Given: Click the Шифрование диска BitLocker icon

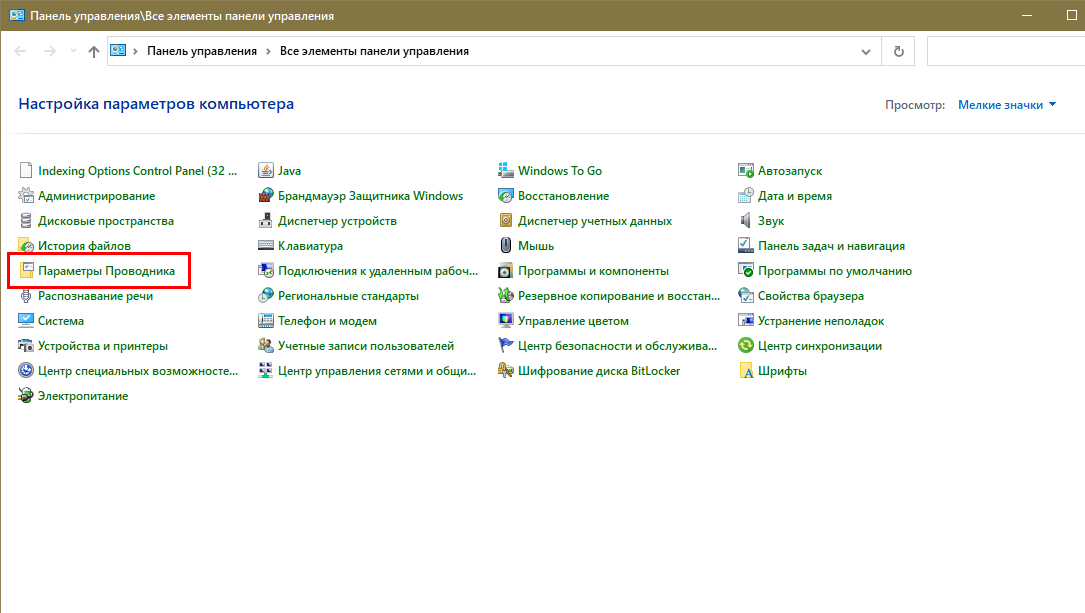Looking at the screenshot, I should 506,371.
